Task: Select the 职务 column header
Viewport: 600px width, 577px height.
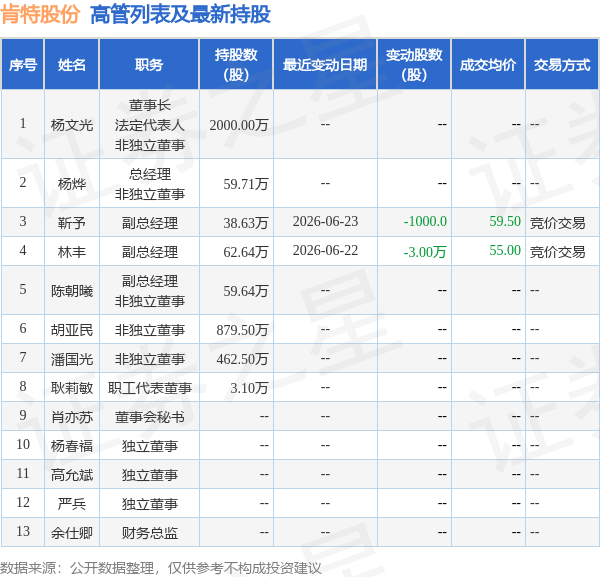Action: click(x=149, y=64)
